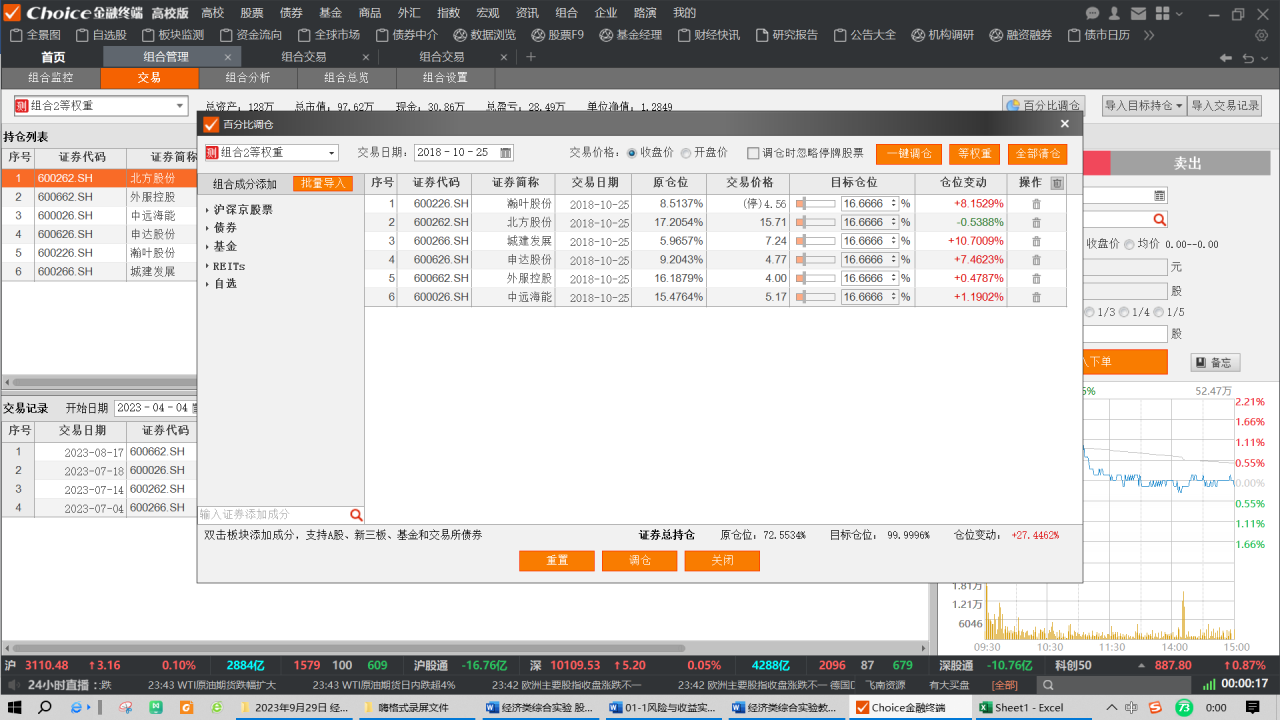Delete the 外服控股 row with trash icon
The image size is (1280, 720).
click(x=1036, y=278)
